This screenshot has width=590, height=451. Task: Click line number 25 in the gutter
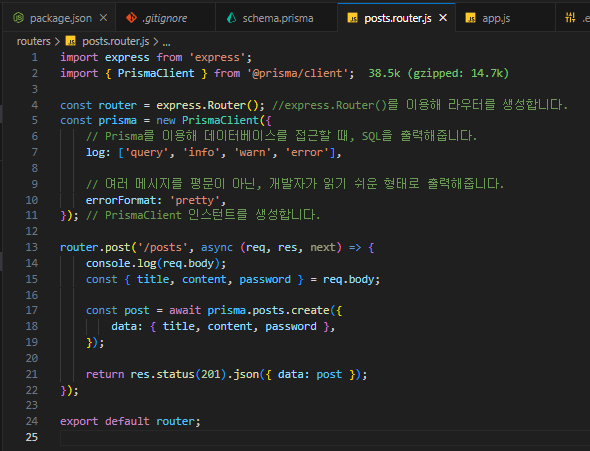[x=32, y=437]
